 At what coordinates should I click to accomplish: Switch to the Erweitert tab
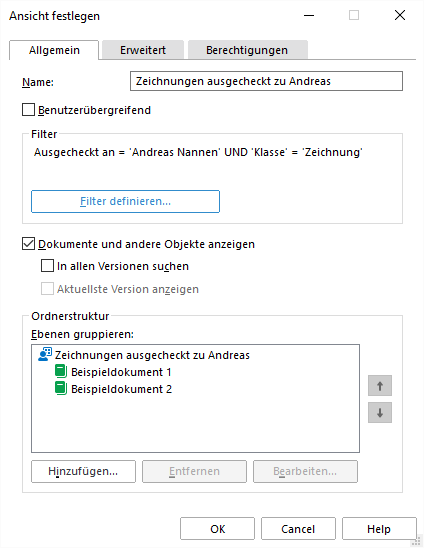(143, 50)
